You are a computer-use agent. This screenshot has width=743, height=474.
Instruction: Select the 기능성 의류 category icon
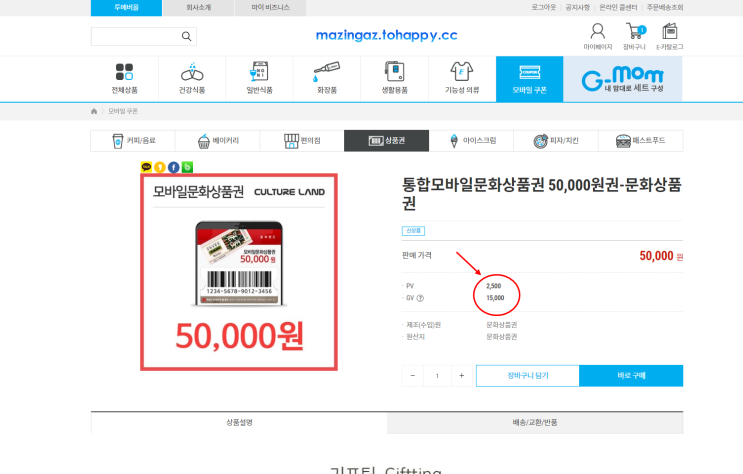coord(462,72)
